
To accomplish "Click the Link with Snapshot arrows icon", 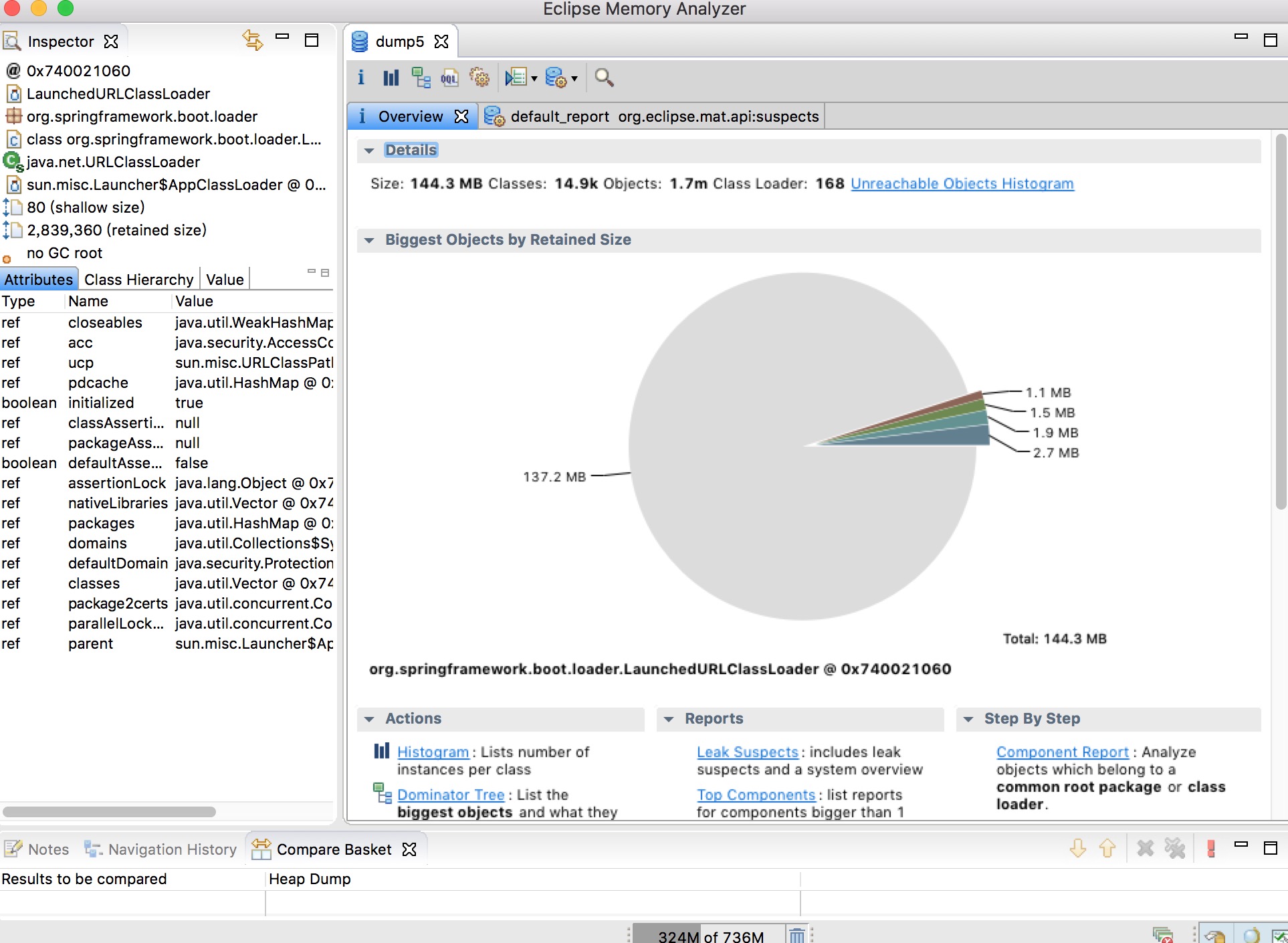I will coord(252,40).
